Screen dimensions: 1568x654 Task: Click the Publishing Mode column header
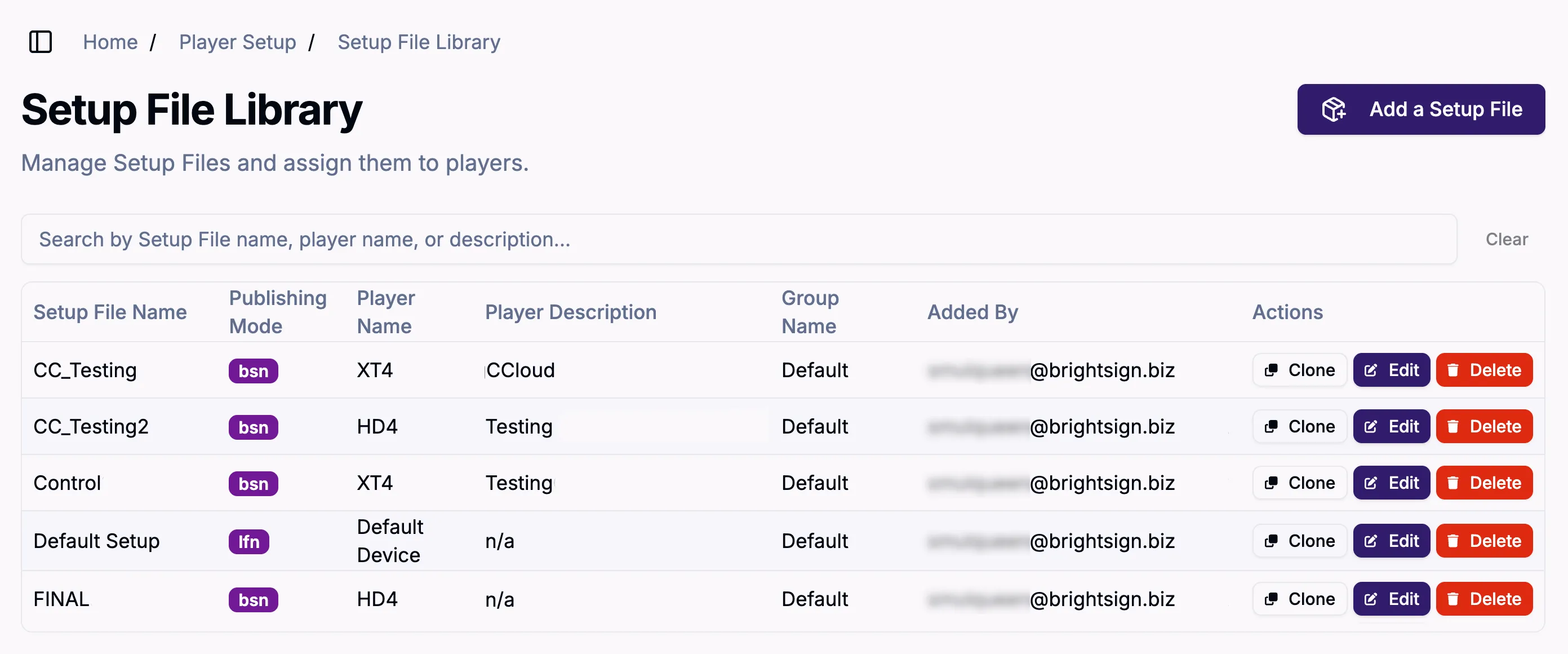(x=278, y=312)
